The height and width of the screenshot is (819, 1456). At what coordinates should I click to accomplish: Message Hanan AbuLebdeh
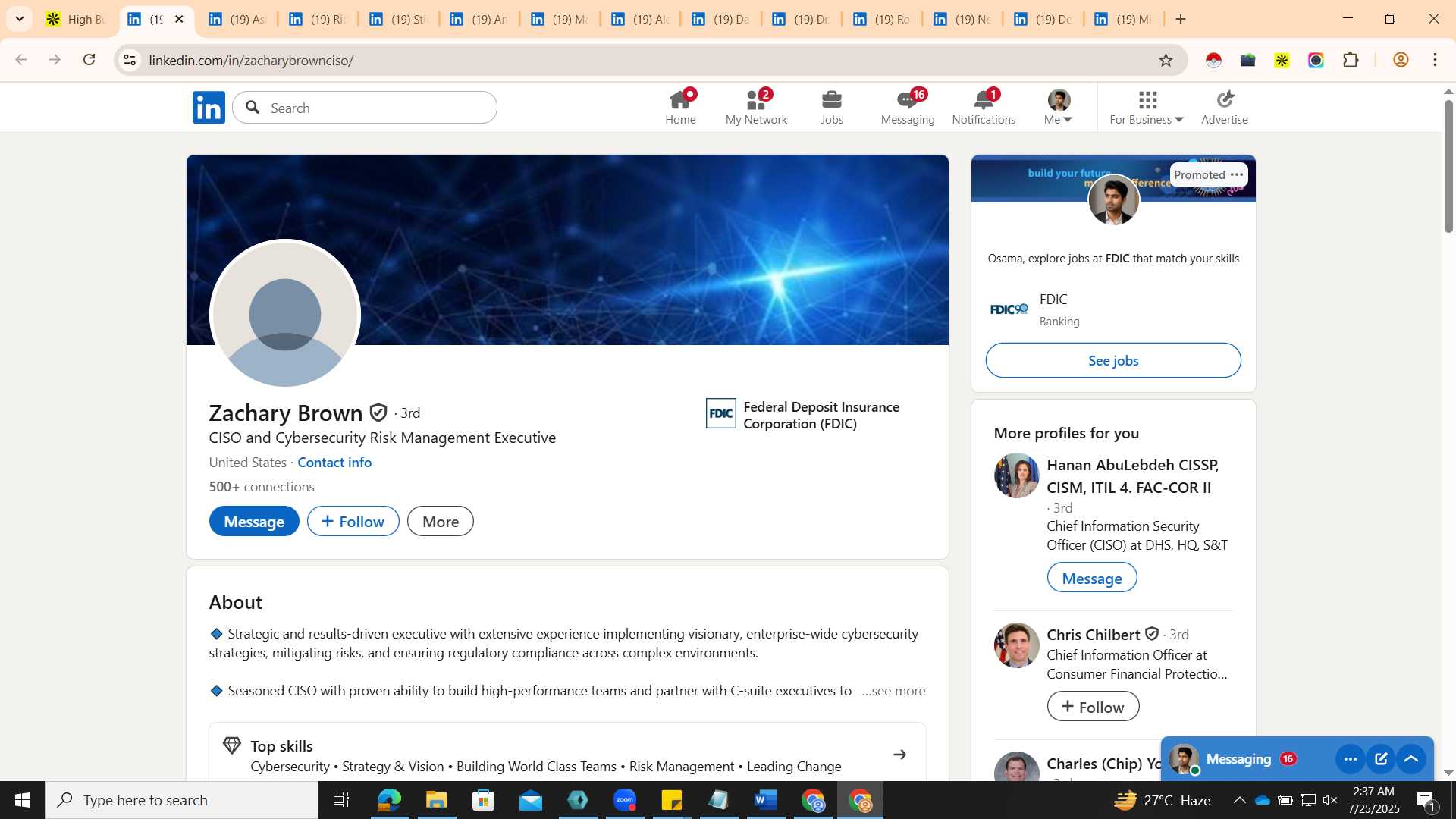1092,578
